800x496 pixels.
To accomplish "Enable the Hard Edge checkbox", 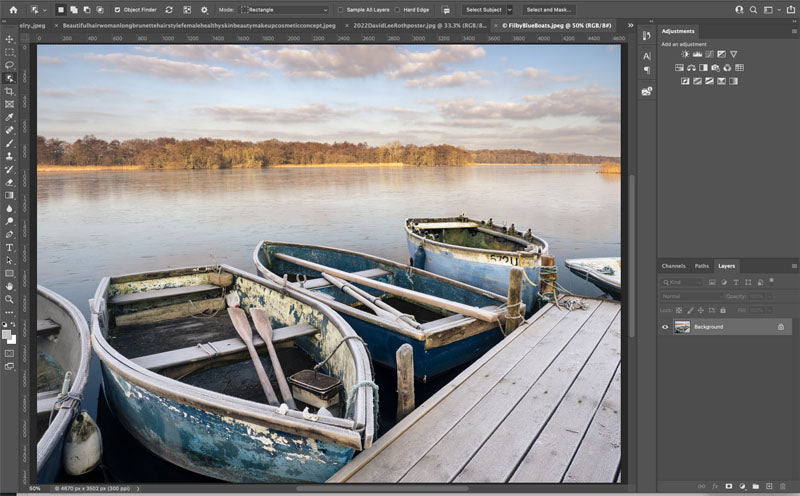I will [x=398, y=10].
